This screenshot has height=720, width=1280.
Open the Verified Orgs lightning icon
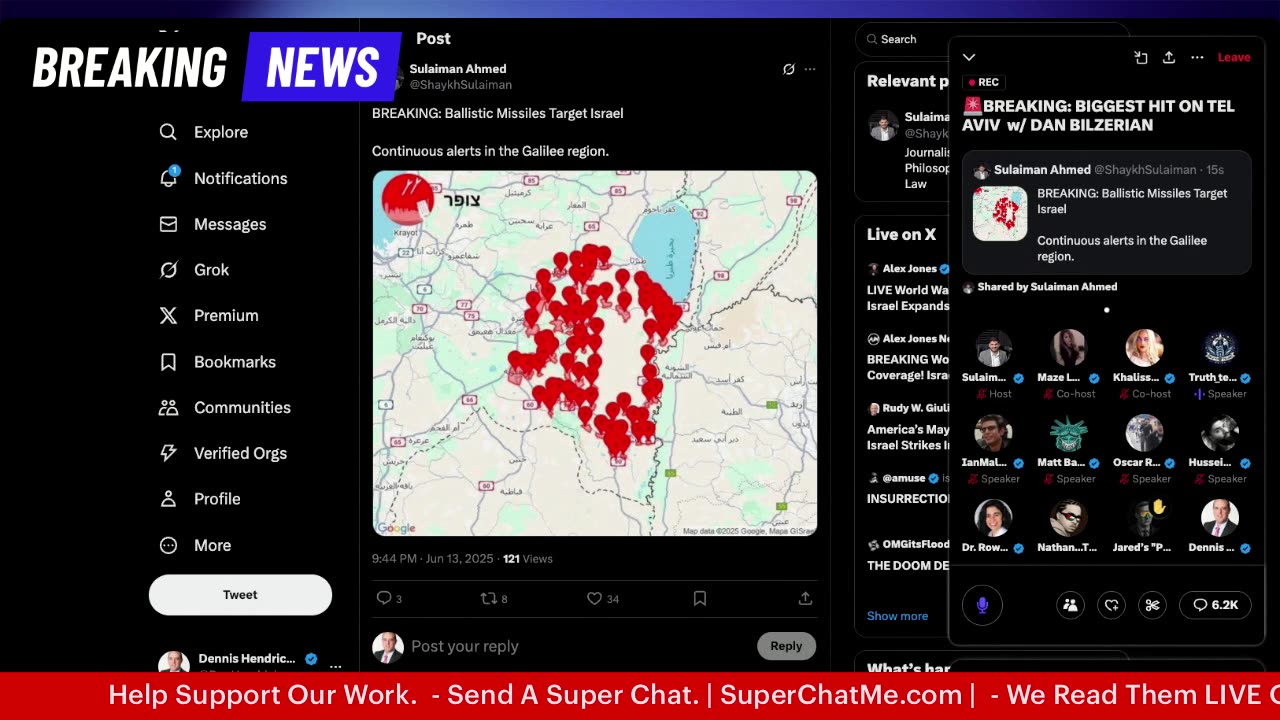tap(168, 453)
